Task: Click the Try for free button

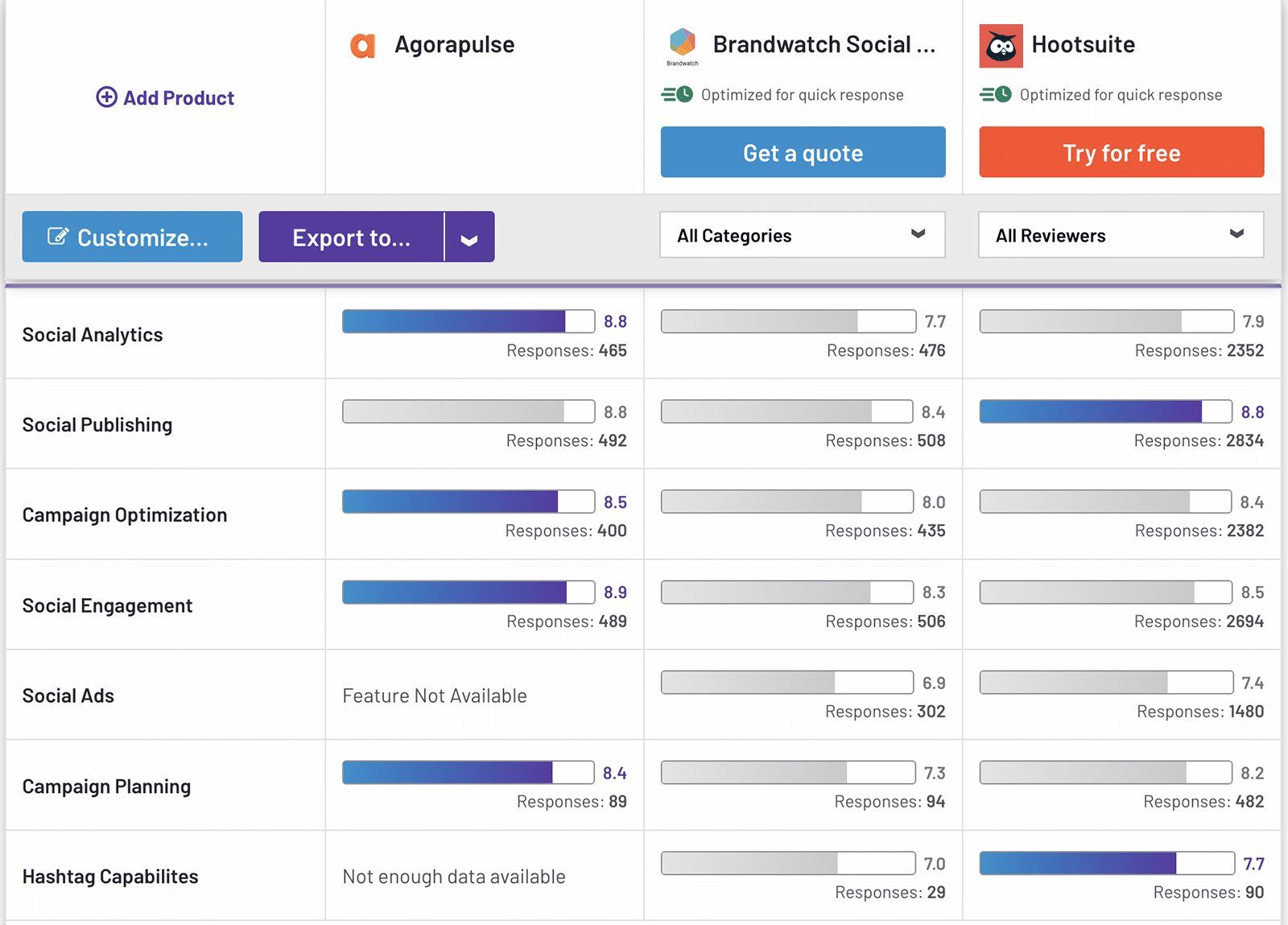Action: tap(1121, 152)
